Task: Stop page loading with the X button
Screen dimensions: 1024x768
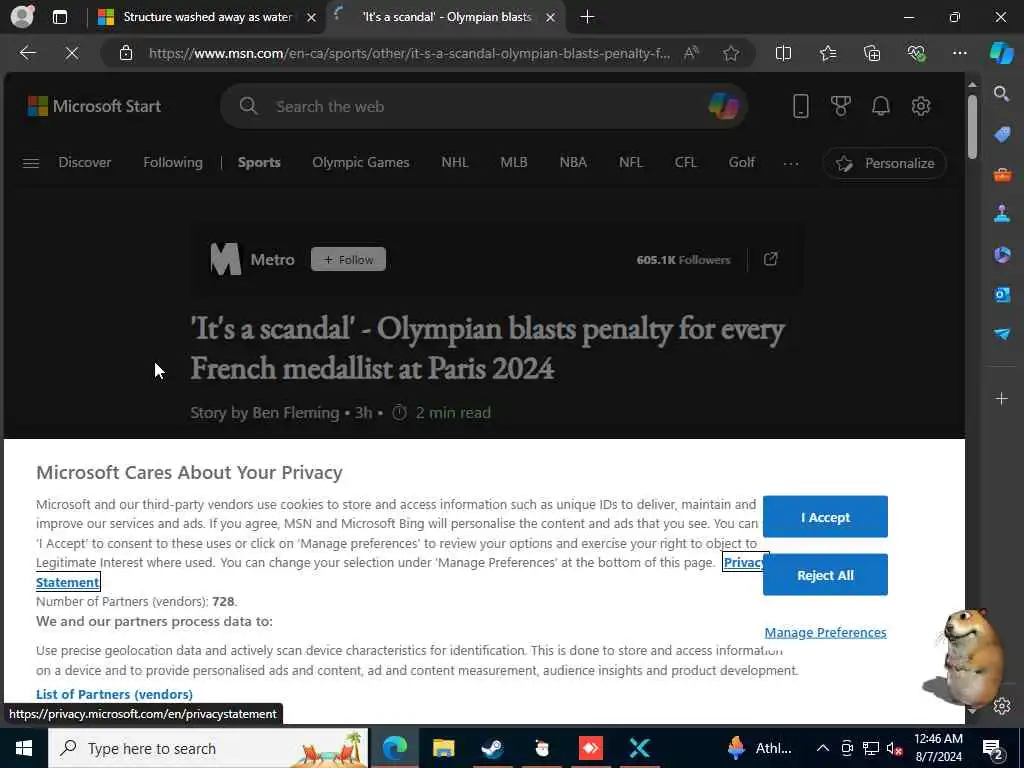Action: click(x=72, y=53)
